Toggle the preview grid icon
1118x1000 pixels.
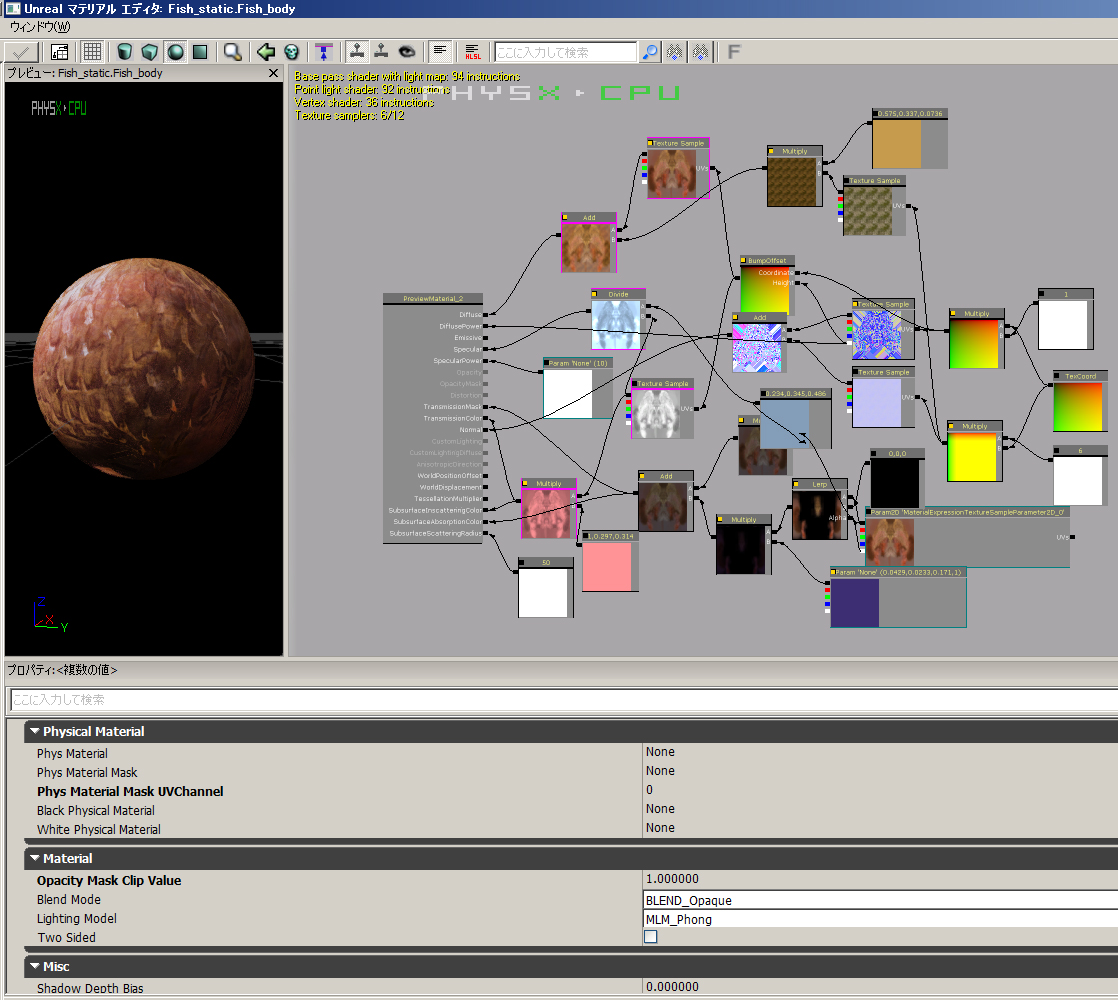click(x=92, y=52)
